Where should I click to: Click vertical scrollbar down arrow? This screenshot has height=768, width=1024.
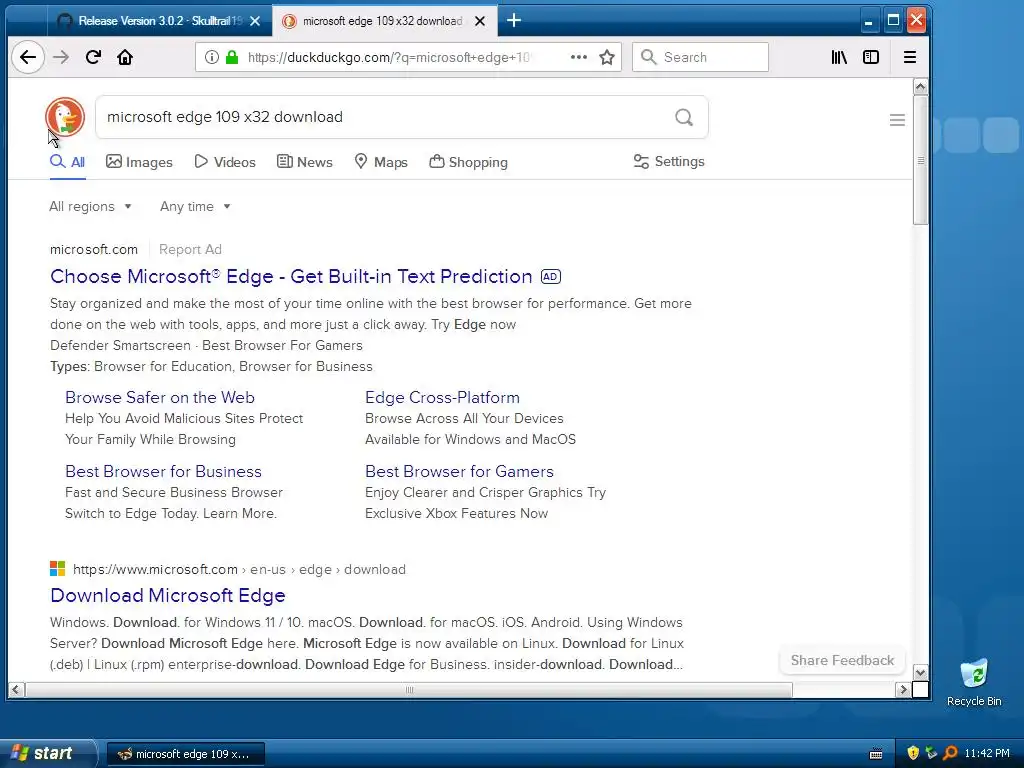(x=920, y=673)
